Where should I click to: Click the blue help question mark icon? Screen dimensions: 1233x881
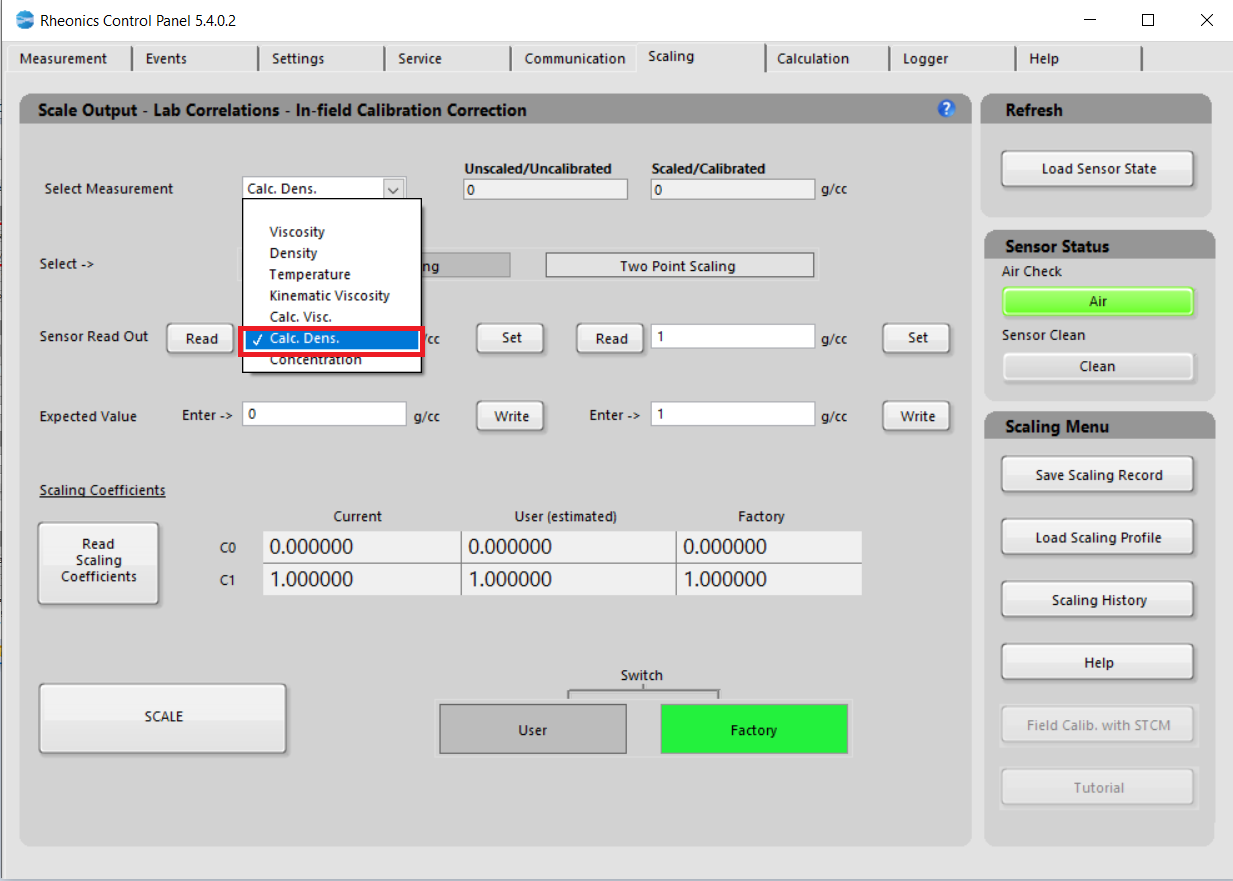point(946,109)
